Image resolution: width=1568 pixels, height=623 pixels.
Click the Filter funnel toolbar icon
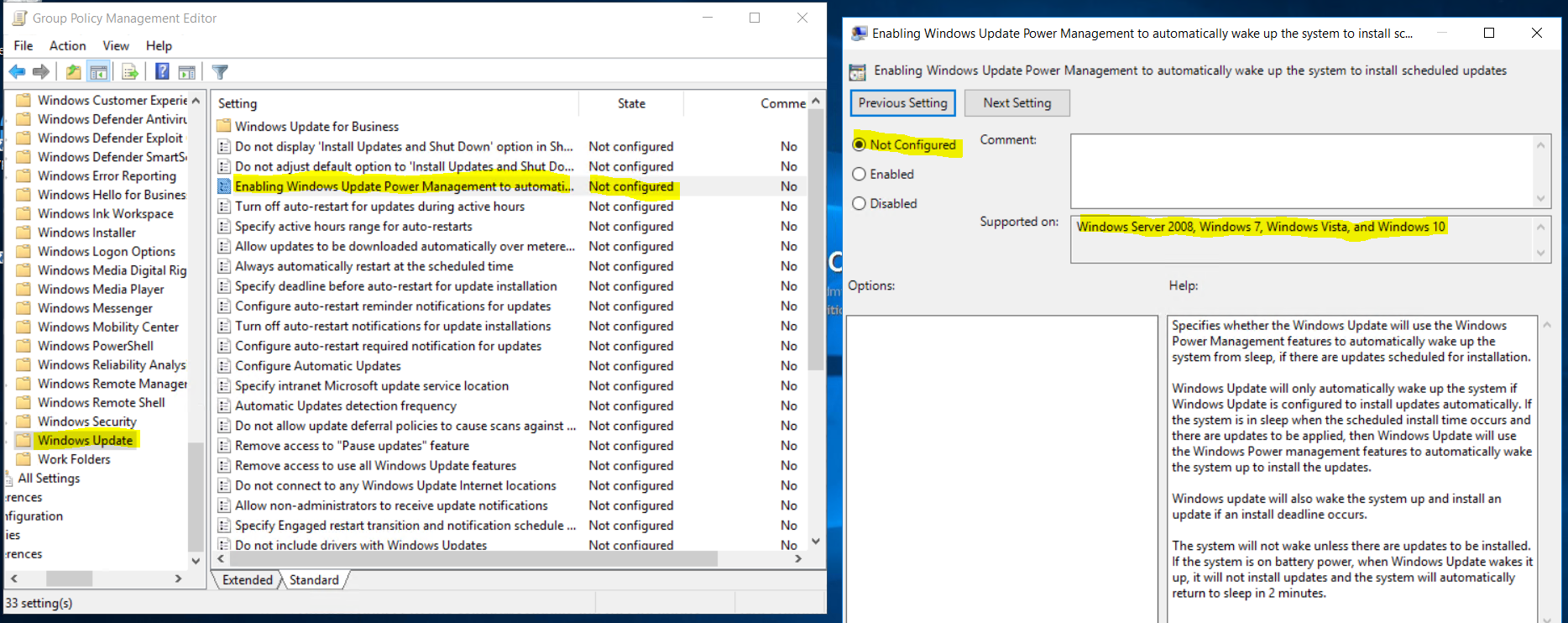220,72
